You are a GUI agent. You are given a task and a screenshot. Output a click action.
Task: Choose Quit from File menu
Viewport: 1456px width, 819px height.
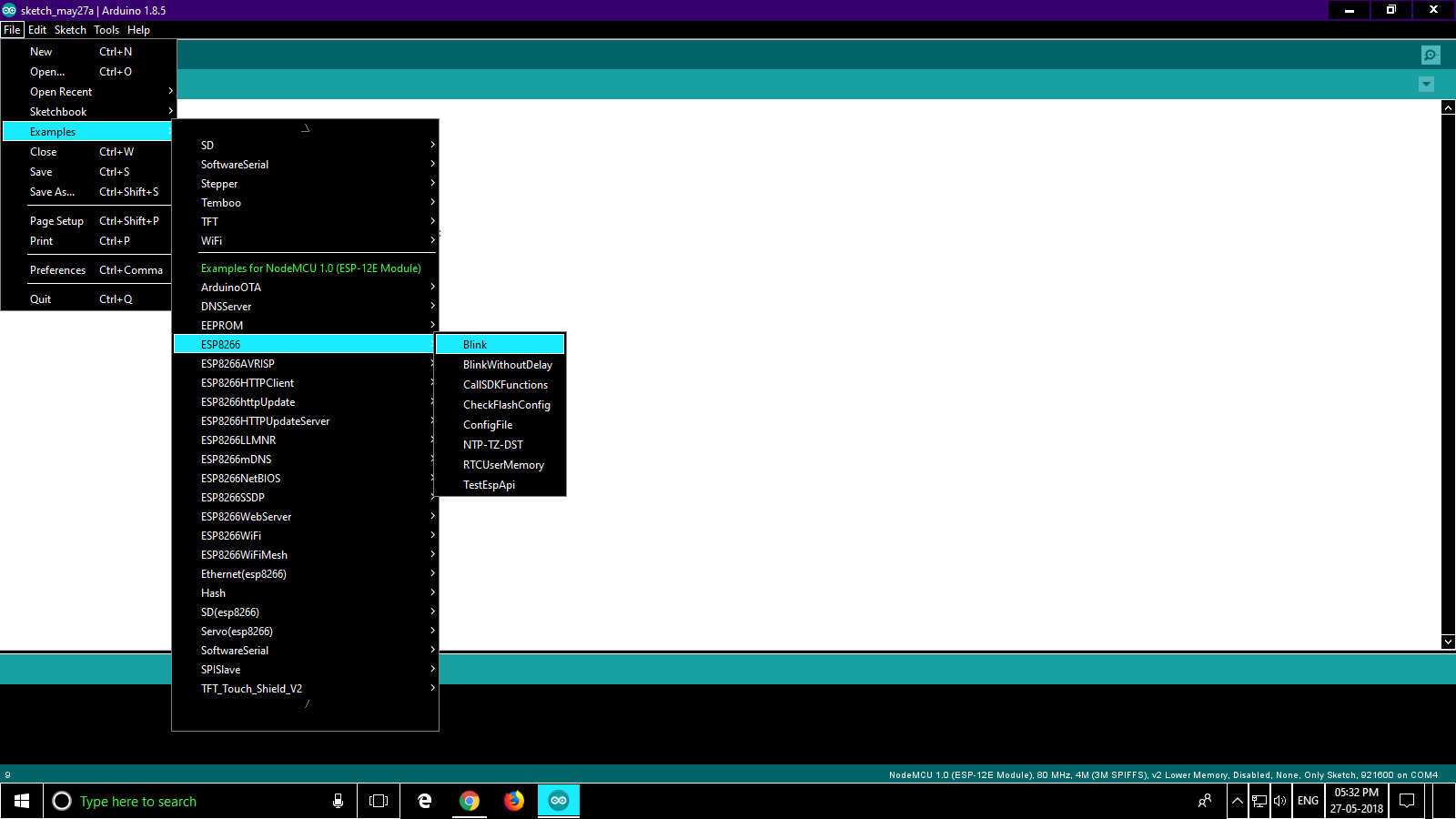pyautogui.click(x=87, y=299)
